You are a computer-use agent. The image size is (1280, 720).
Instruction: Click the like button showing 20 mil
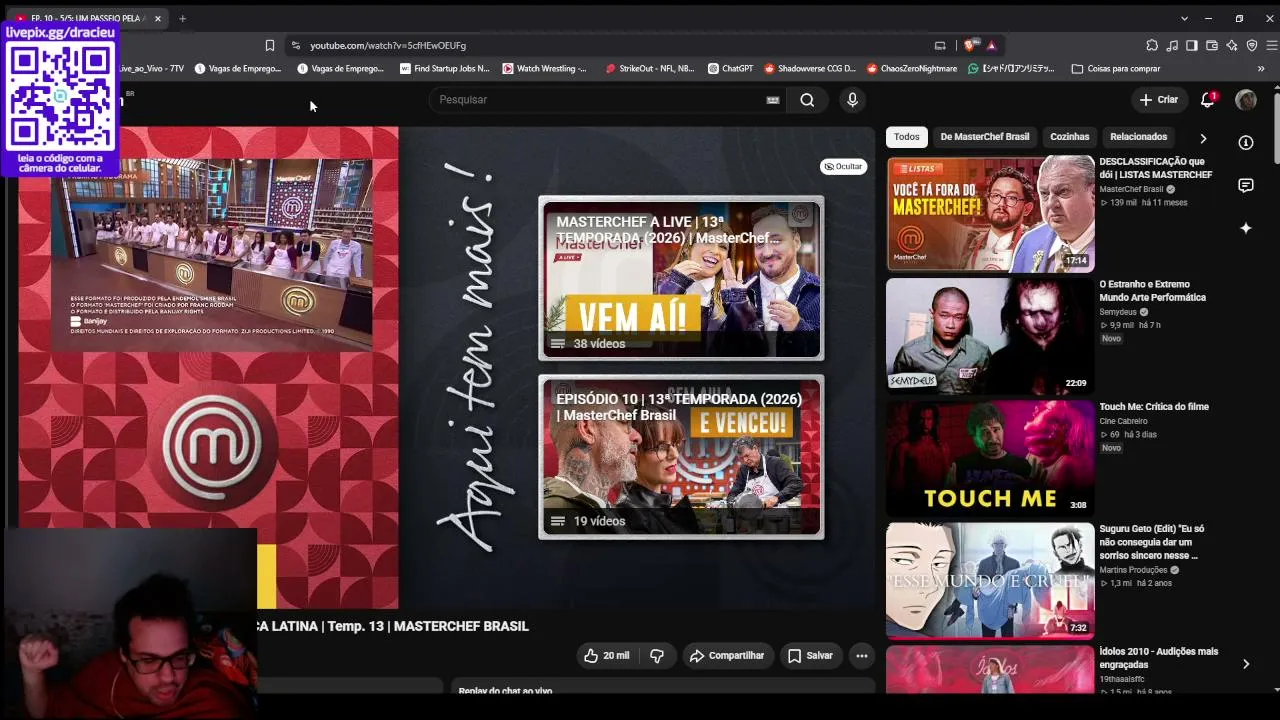pos(607,656)
